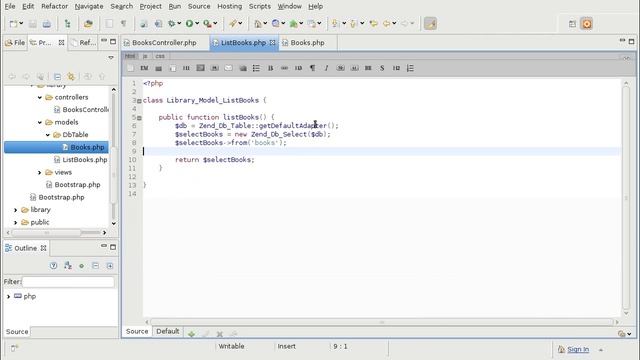The width and height of the screenshot is (640, 360).
Task: Click the editor vertical scrollbar
Action: [x=626, y=198]
